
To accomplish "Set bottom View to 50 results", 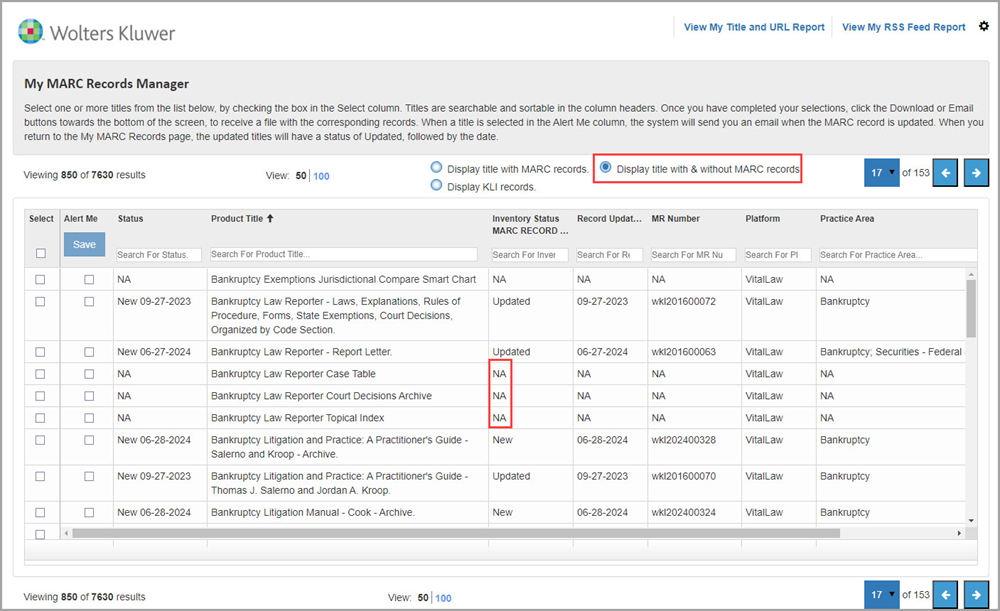I will point(423,598).
